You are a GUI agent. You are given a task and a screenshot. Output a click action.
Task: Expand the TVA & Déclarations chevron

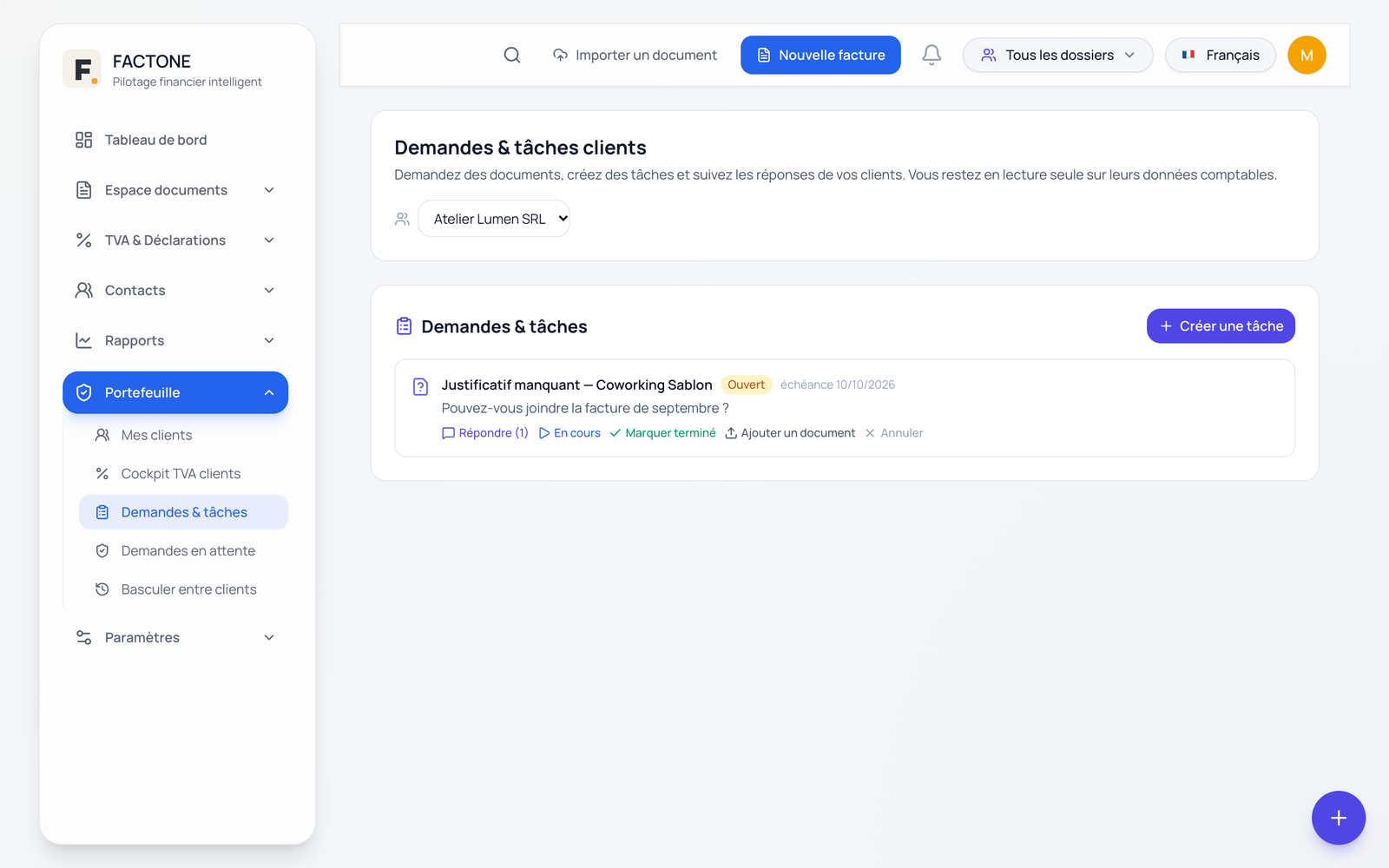tap(269, 240)
